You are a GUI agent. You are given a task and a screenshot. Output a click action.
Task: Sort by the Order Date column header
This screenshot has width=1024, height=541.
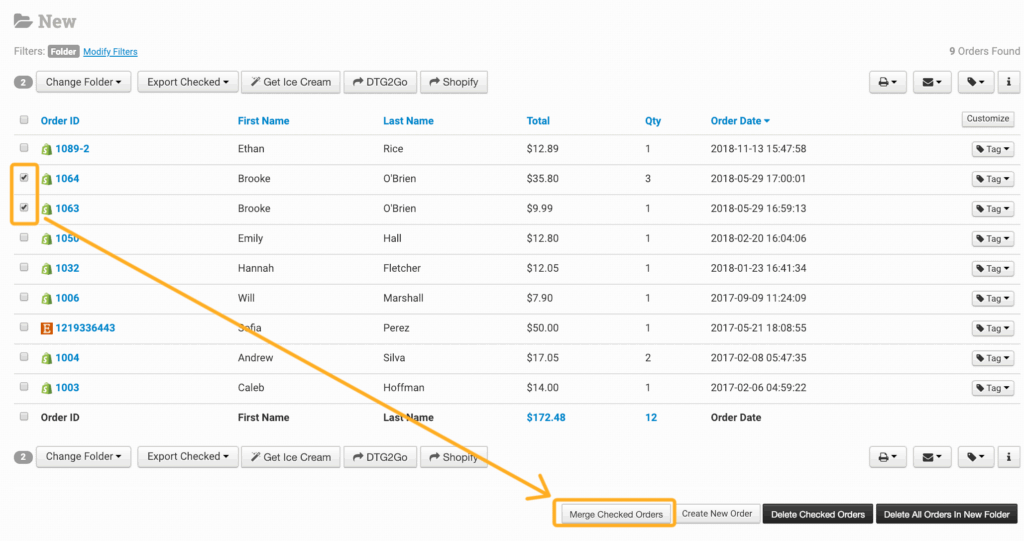pos(739,121)
